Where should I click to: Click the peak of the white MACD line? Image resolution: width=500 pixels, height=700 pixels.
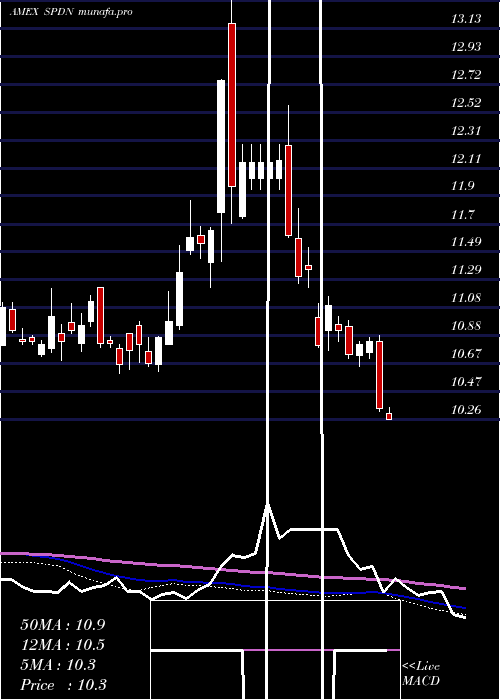point(268,506)
